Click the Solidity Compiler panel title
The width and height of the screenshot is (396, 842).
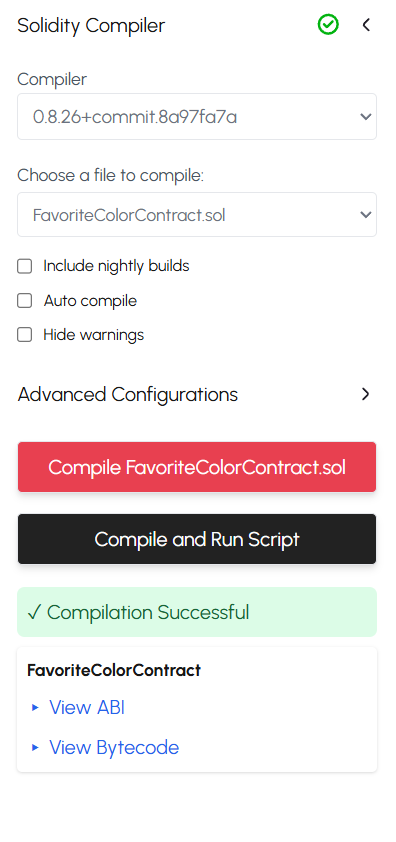pyautogui.click(x=91, y=25)
